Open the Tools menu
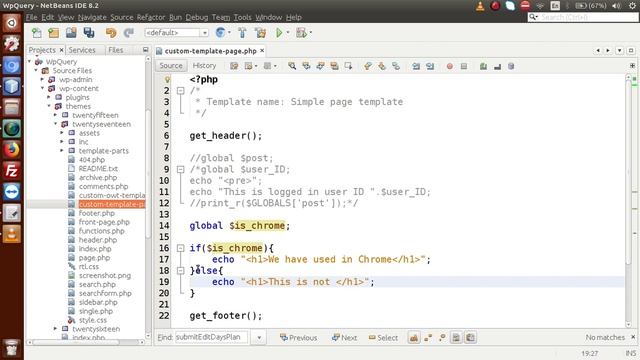This screenshot has width=640, height=360. (x=242, y=17)
